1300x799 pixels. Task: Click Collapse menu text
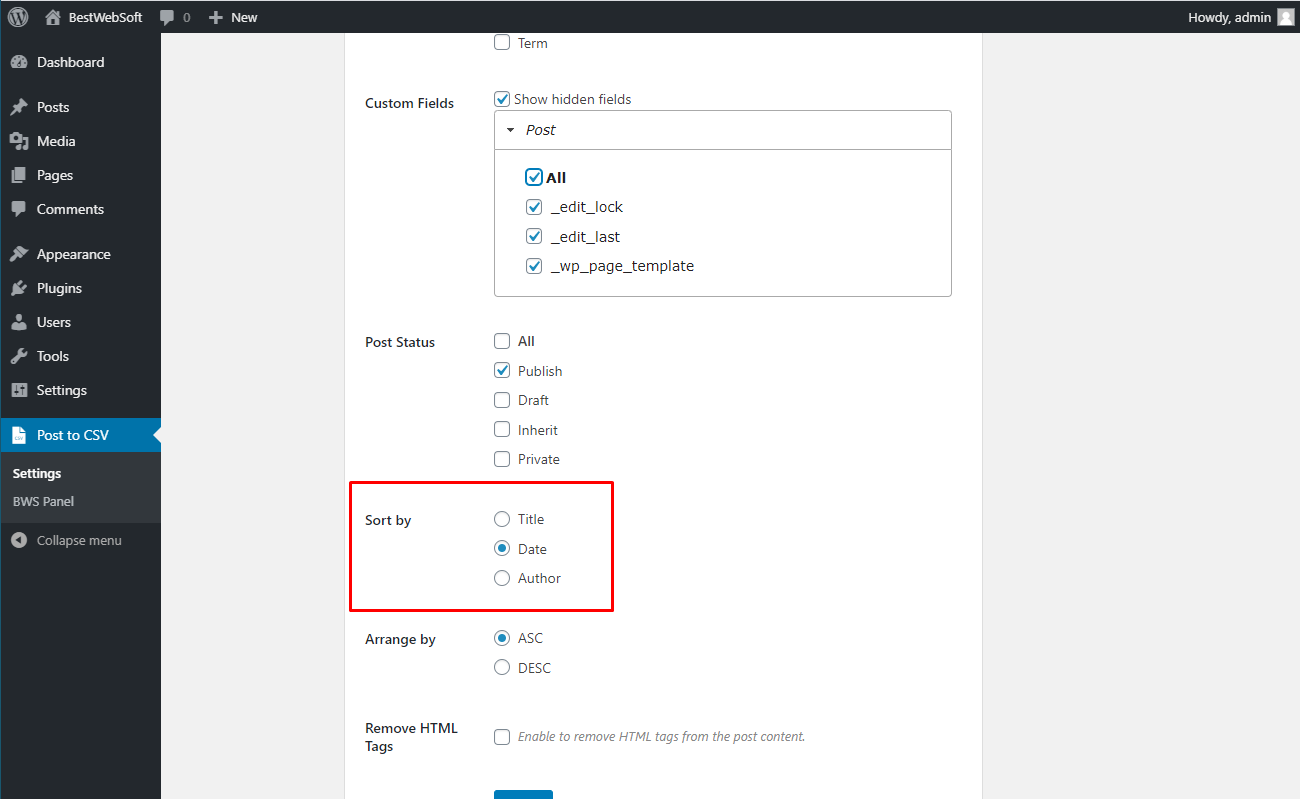click(x=79, y=540)
